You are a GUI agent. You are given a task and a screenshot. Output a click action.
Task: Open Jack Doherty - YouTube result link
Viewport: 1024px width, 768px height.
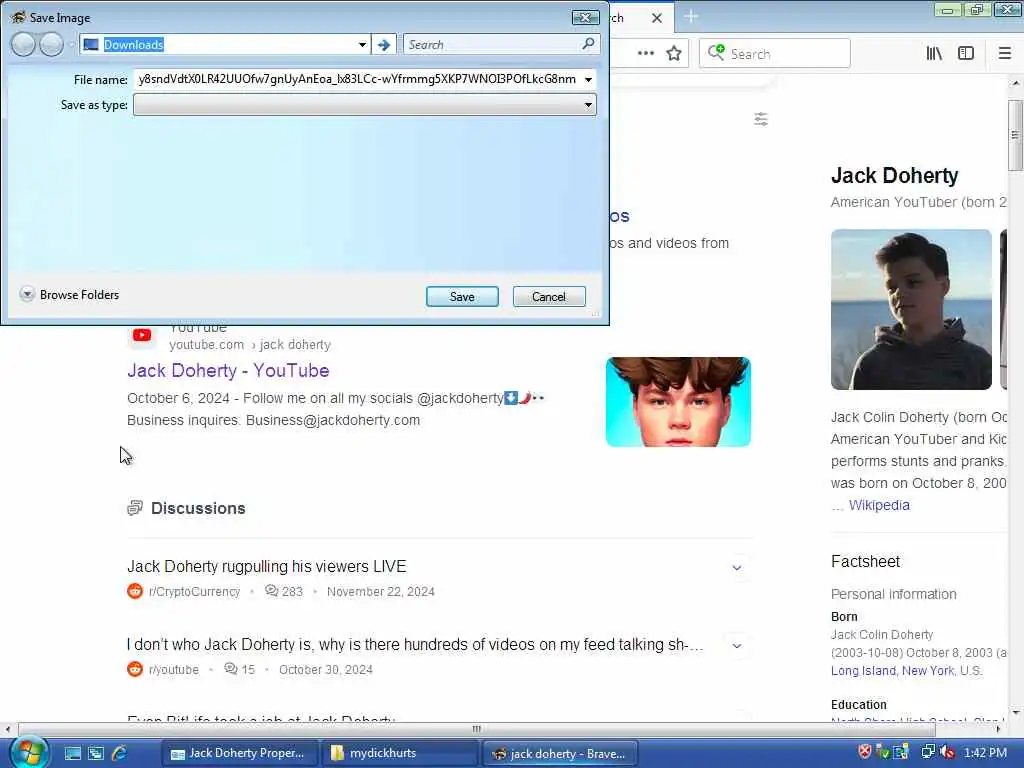click(228, 370)
